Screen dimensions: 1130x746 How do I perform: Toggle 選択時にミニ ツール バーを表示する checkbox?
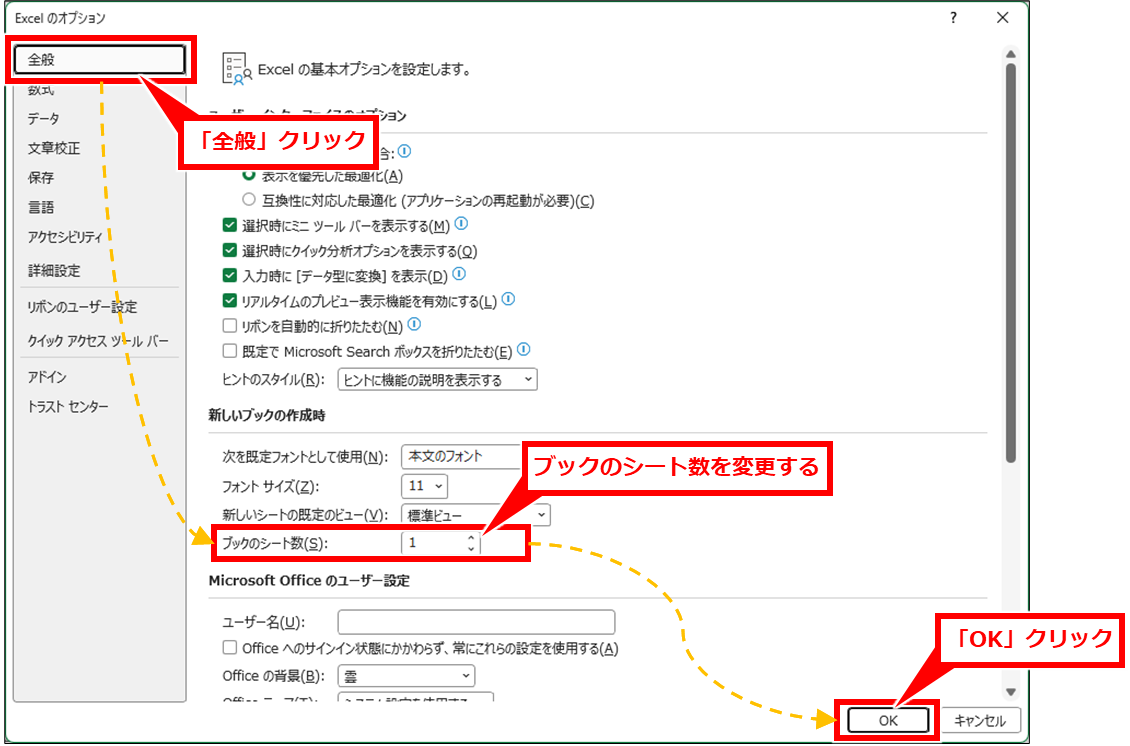[x=230, y=225]
